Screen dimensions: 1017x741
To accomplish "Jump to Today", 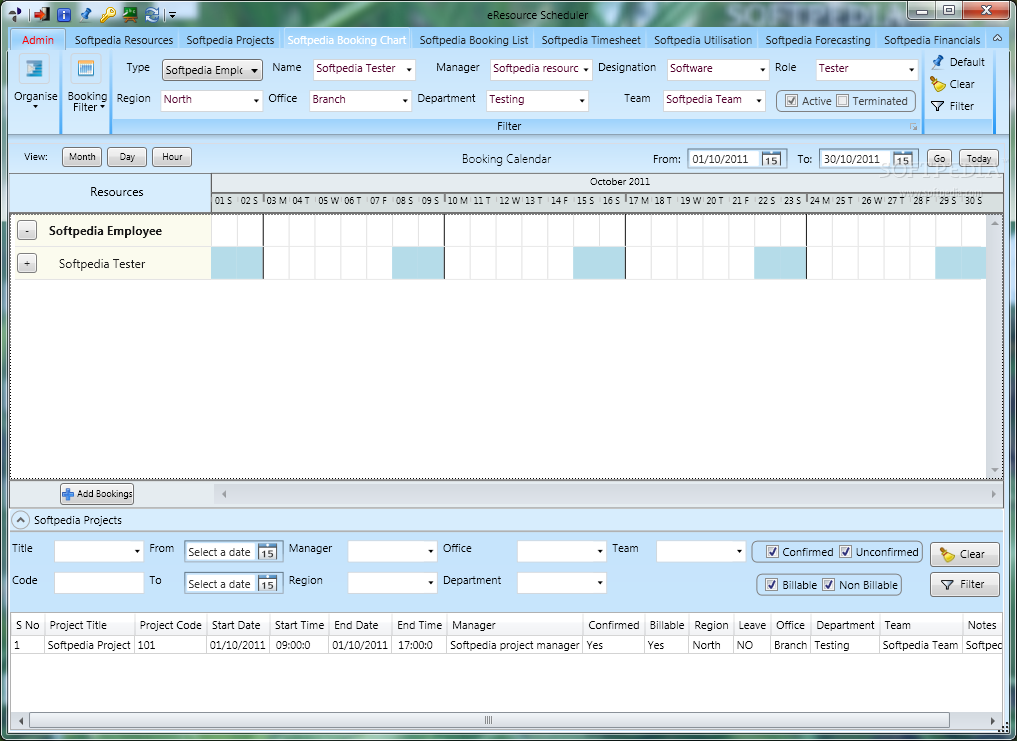I will [978, 158].
